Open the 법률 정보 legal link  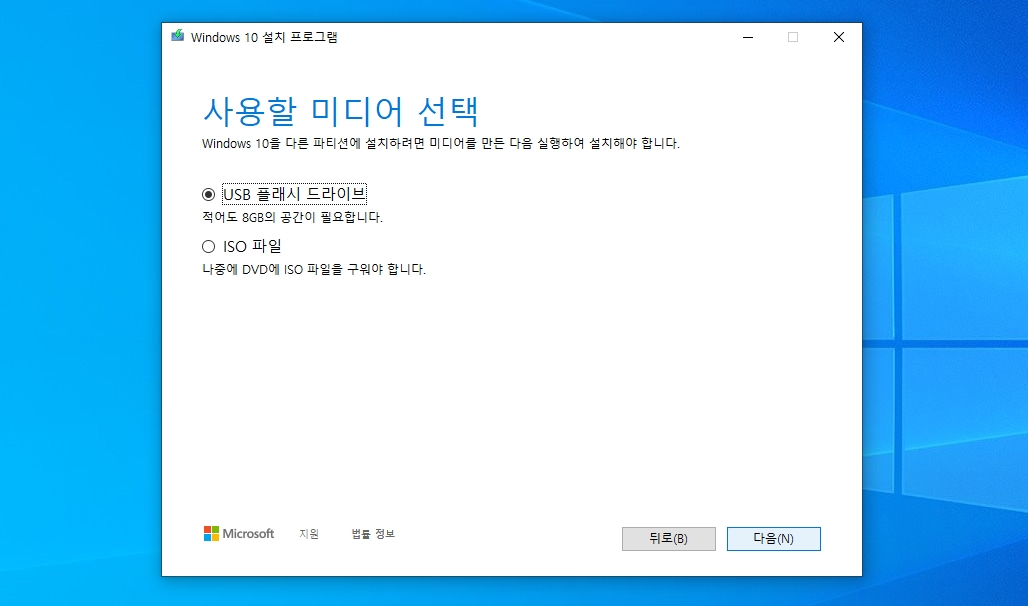(373, 534)
